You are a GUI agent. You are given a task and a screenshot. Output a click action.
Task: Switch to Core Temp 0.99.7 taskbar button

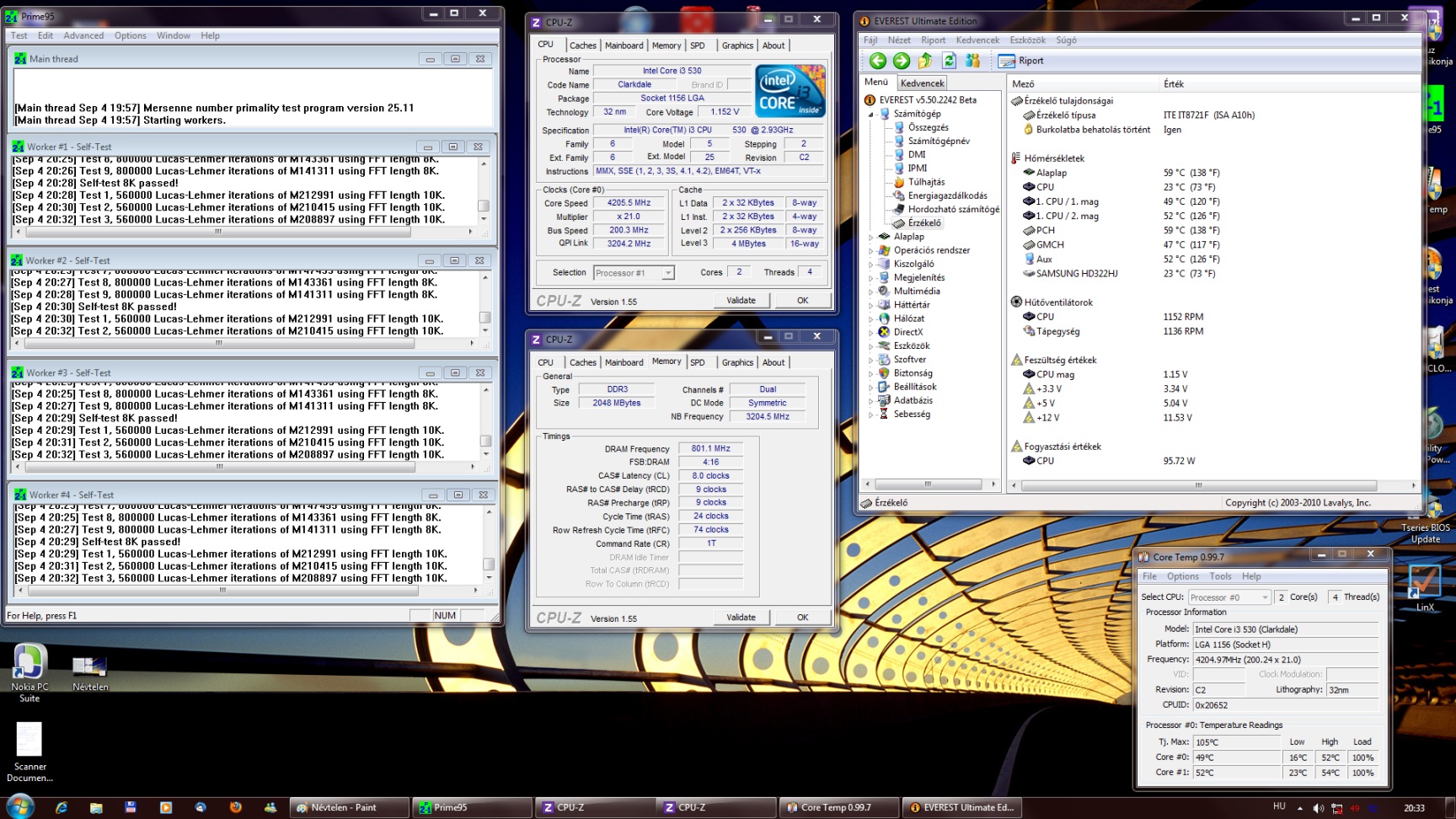[838, 807]
